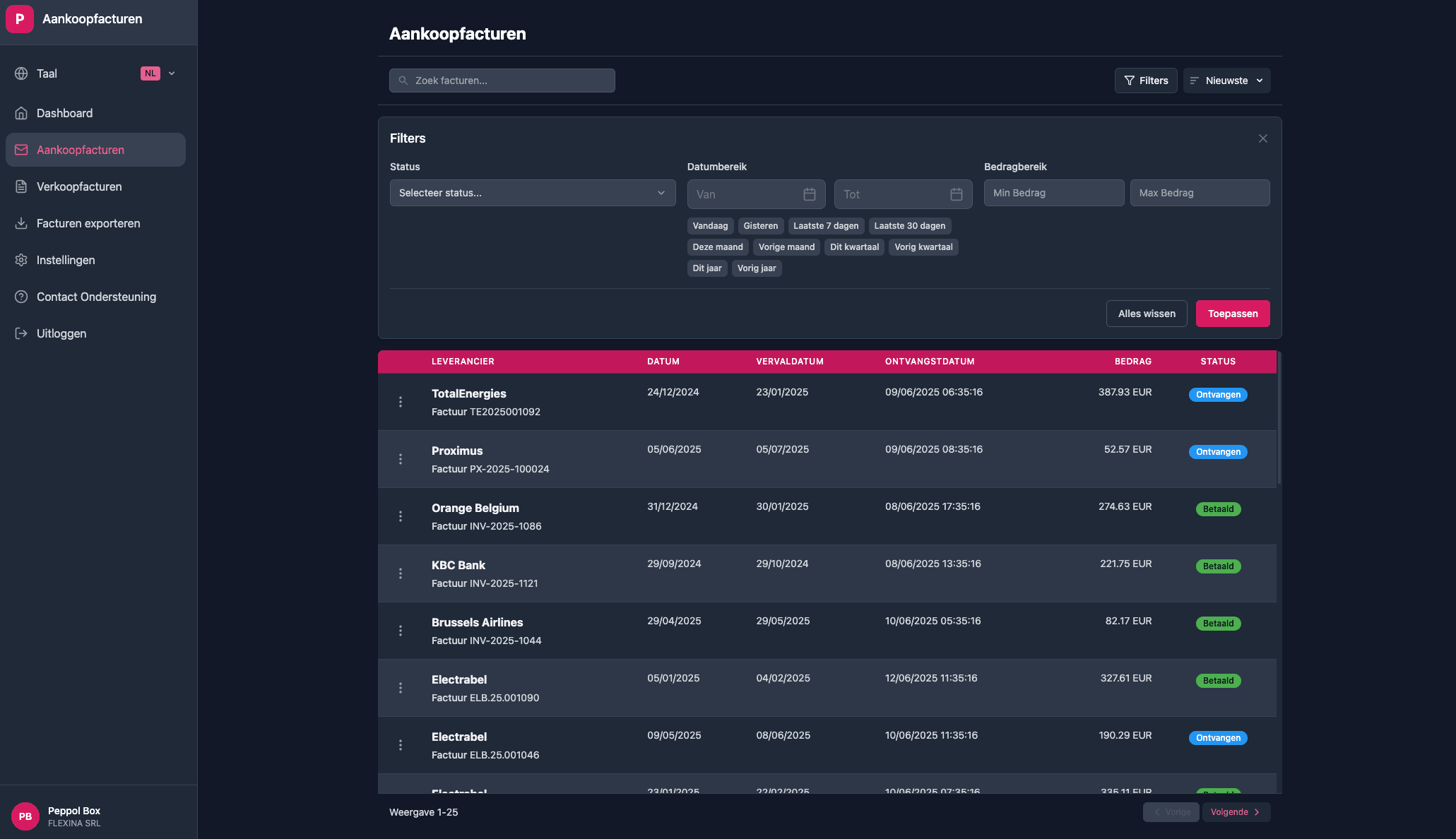Image resolution: width=1456 pixels, height=839 pixels.
Task: Click the Toepassen button
Action: [1233, 314]
